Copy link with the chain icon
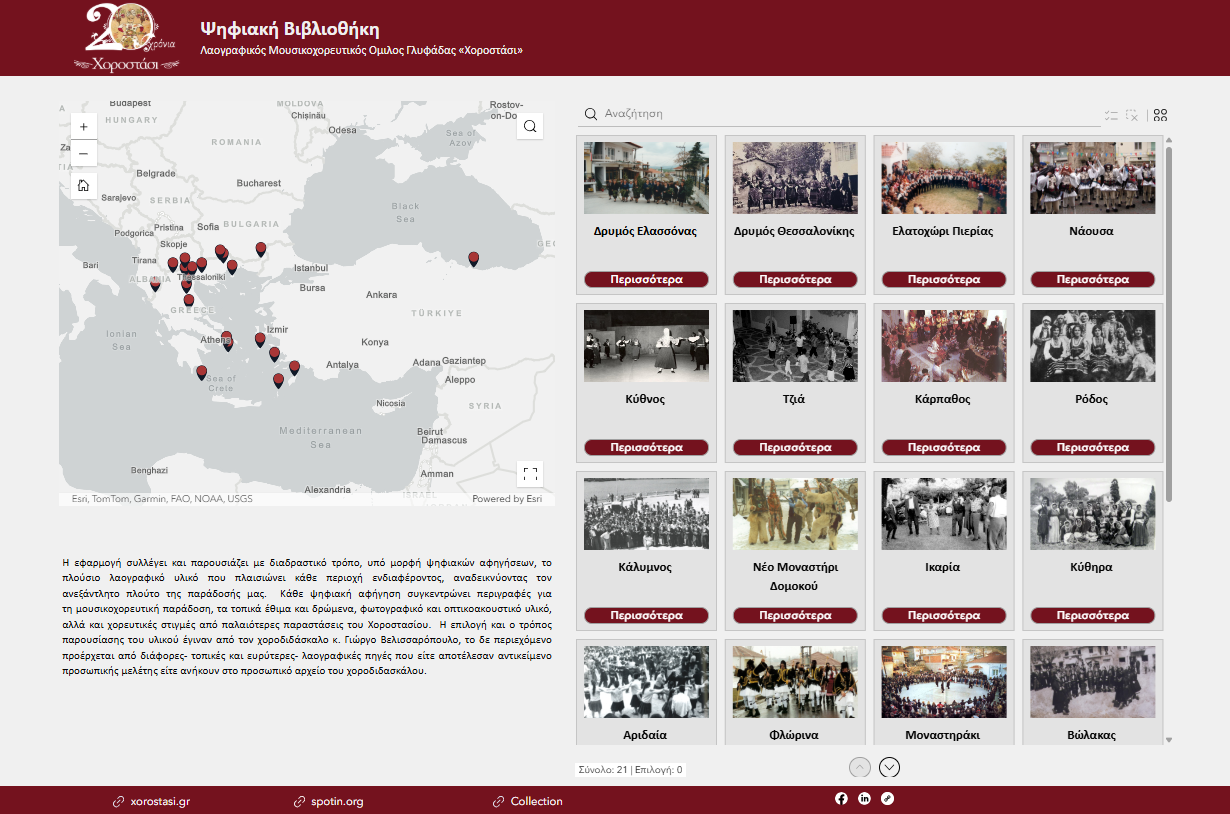 pos(887,798)
